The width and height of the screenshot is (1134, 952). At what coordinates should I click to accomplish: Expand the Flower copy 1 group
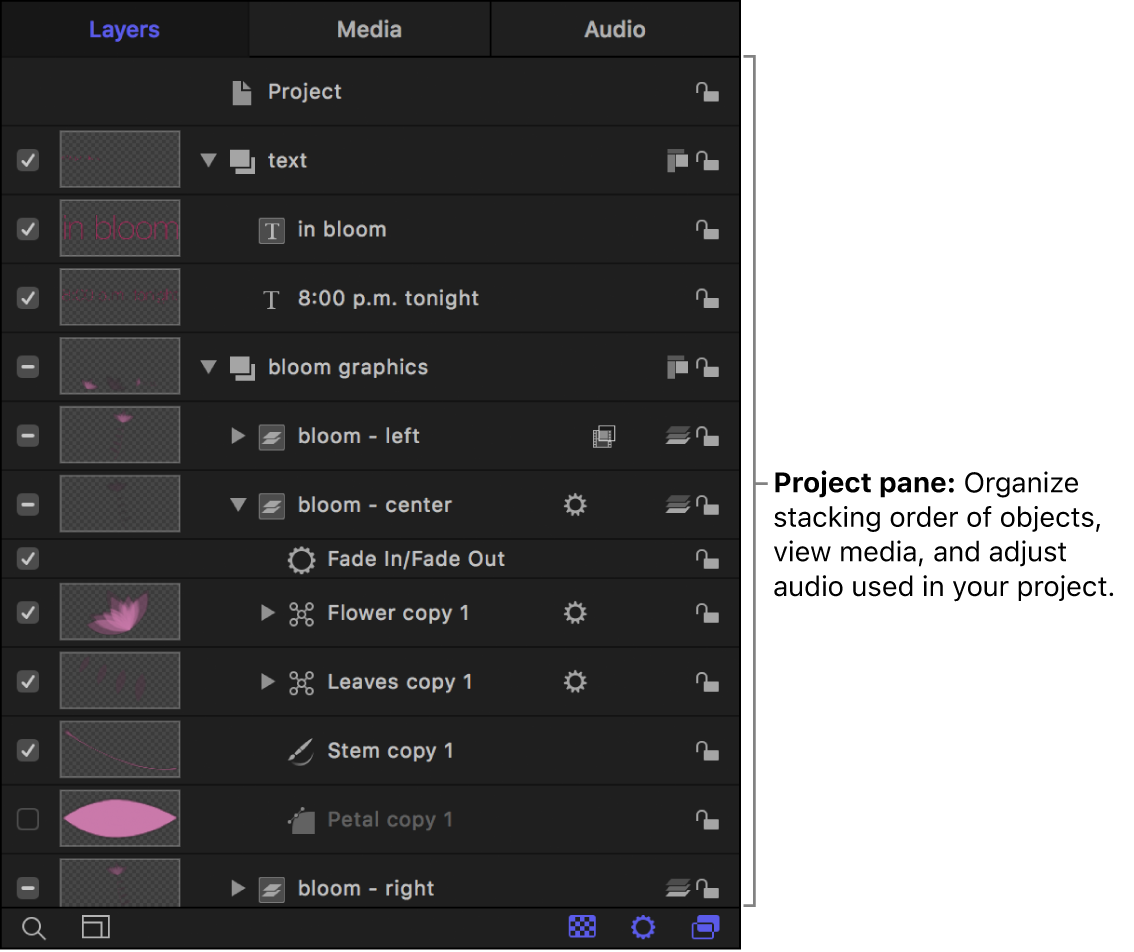[x=267, y=612]
